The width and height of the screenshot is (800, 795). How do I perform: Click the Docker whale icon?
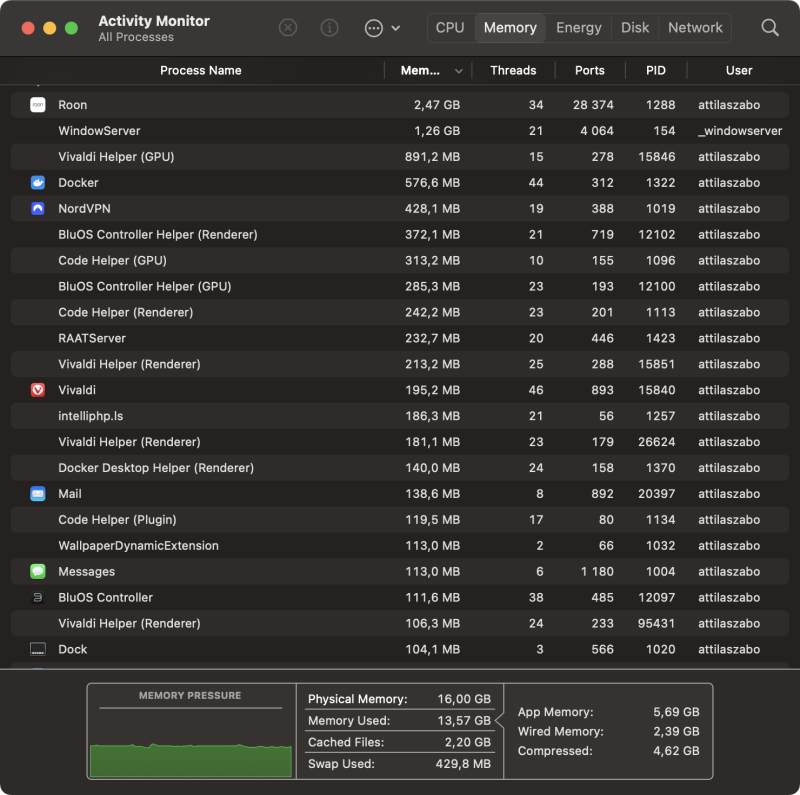[38, 183]
